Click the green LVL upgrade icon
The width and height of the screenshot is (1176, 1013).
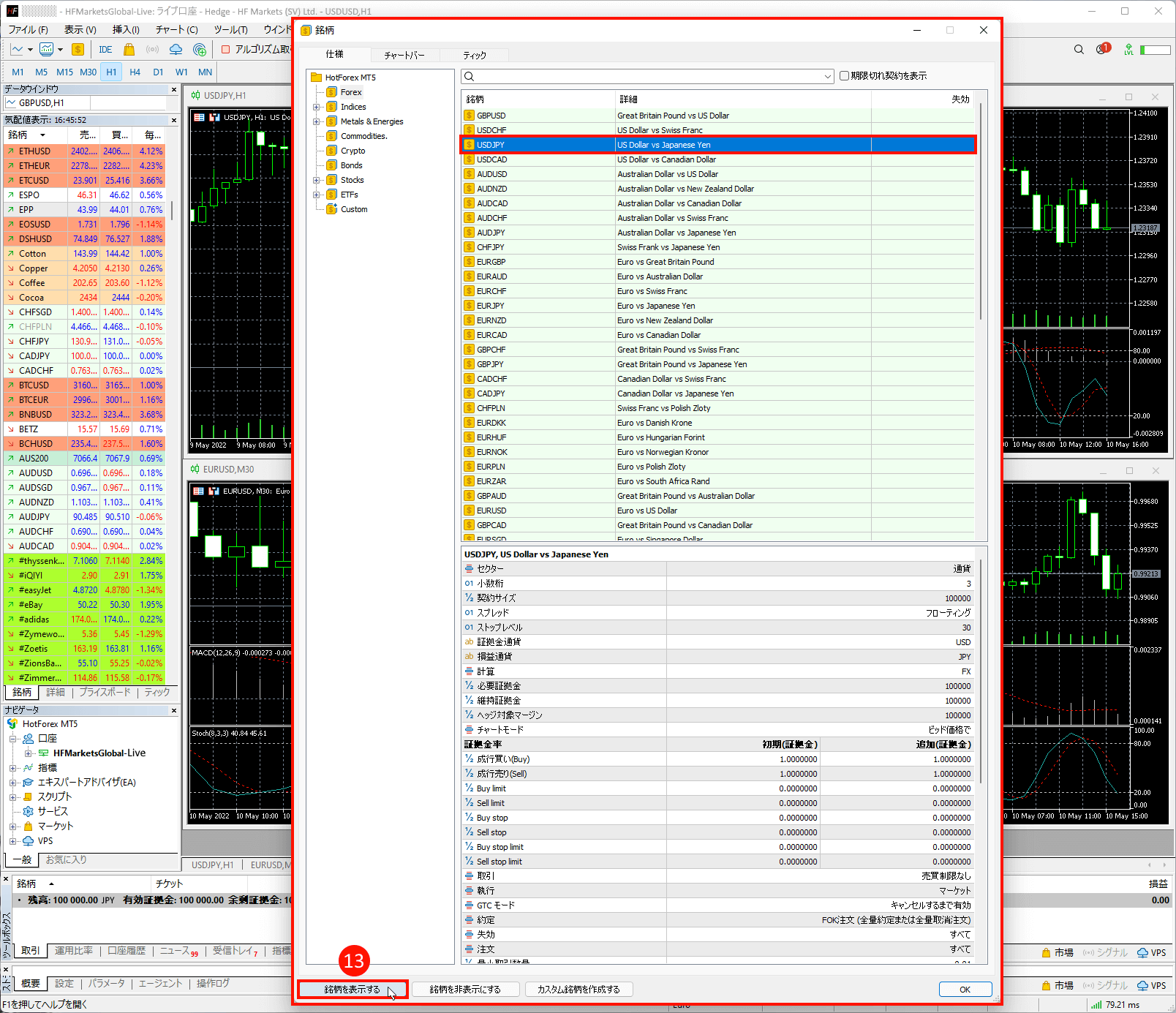coord(1128,50)
